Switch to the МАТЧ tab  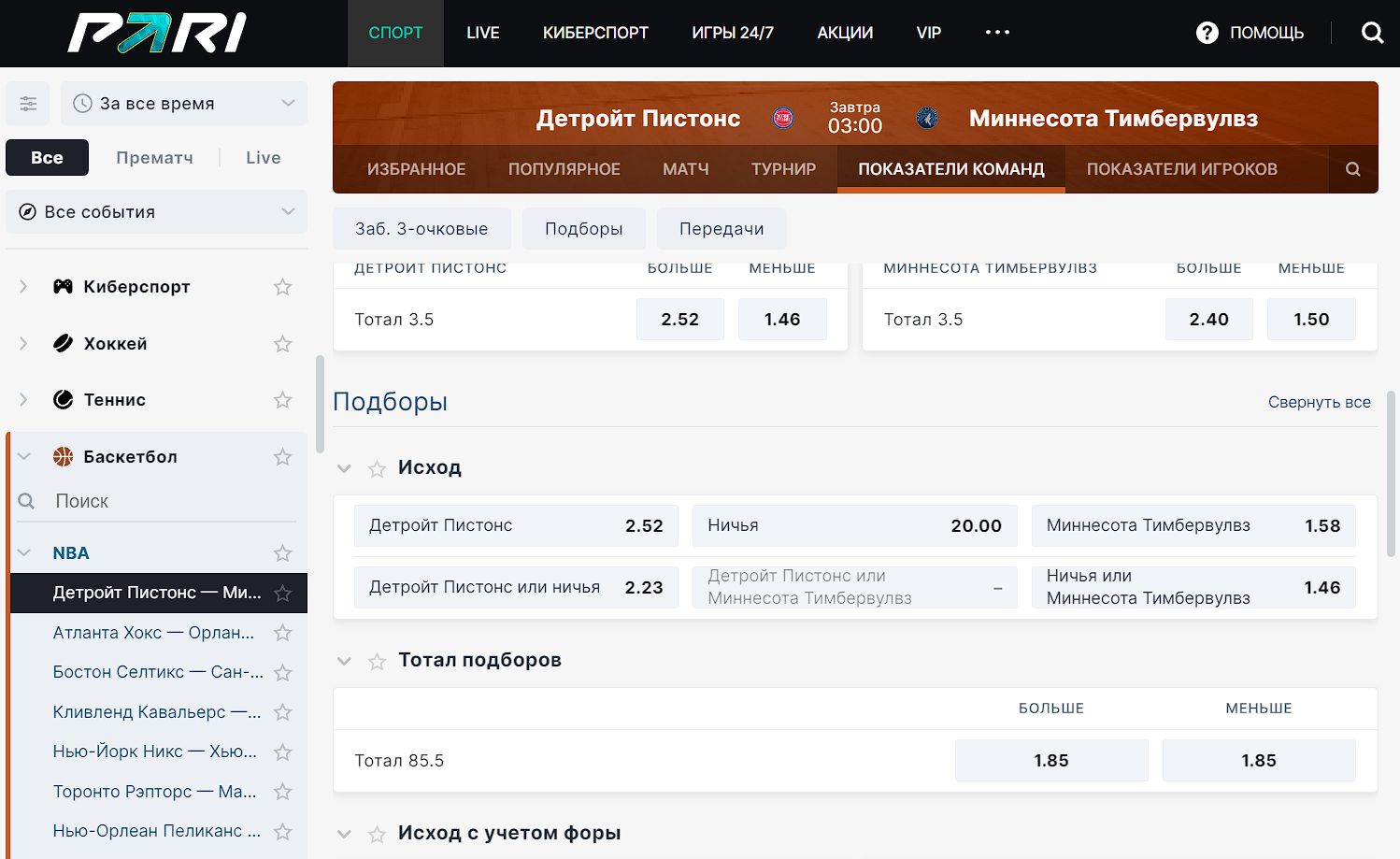point(686,169)
